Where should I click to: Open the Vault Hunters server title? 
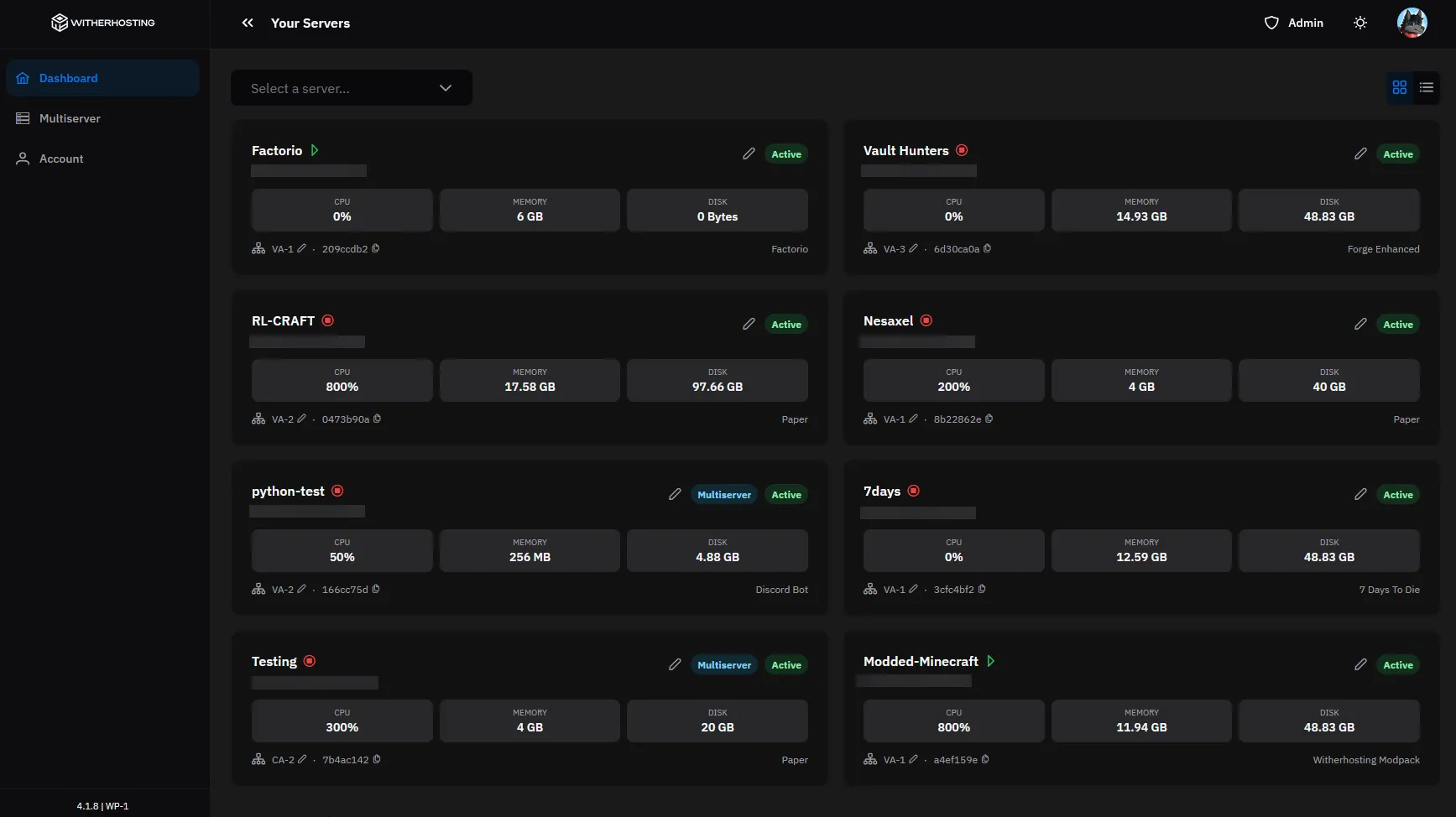906,150
